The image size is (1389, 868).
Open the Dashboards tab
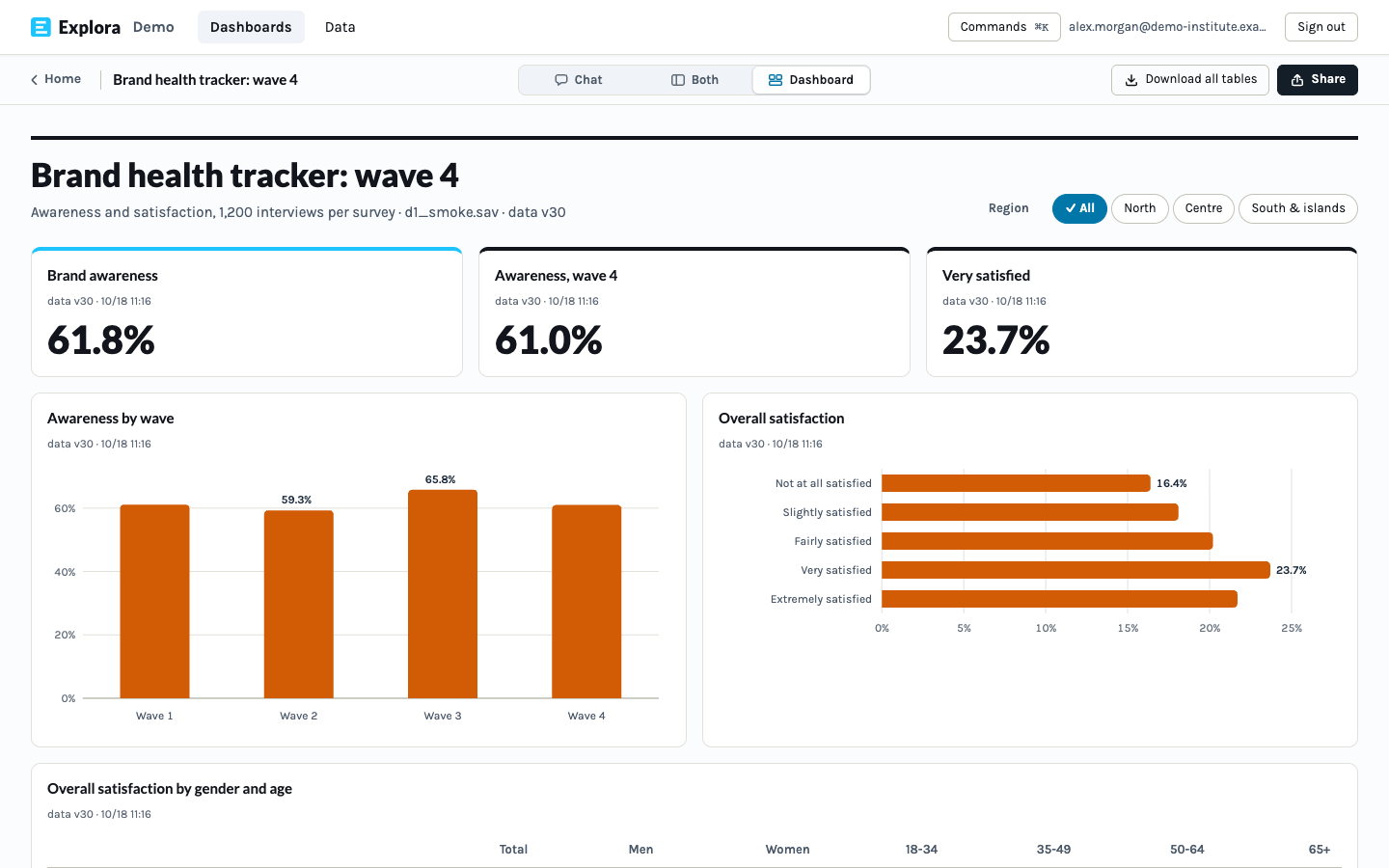click(x=251, y=27)
